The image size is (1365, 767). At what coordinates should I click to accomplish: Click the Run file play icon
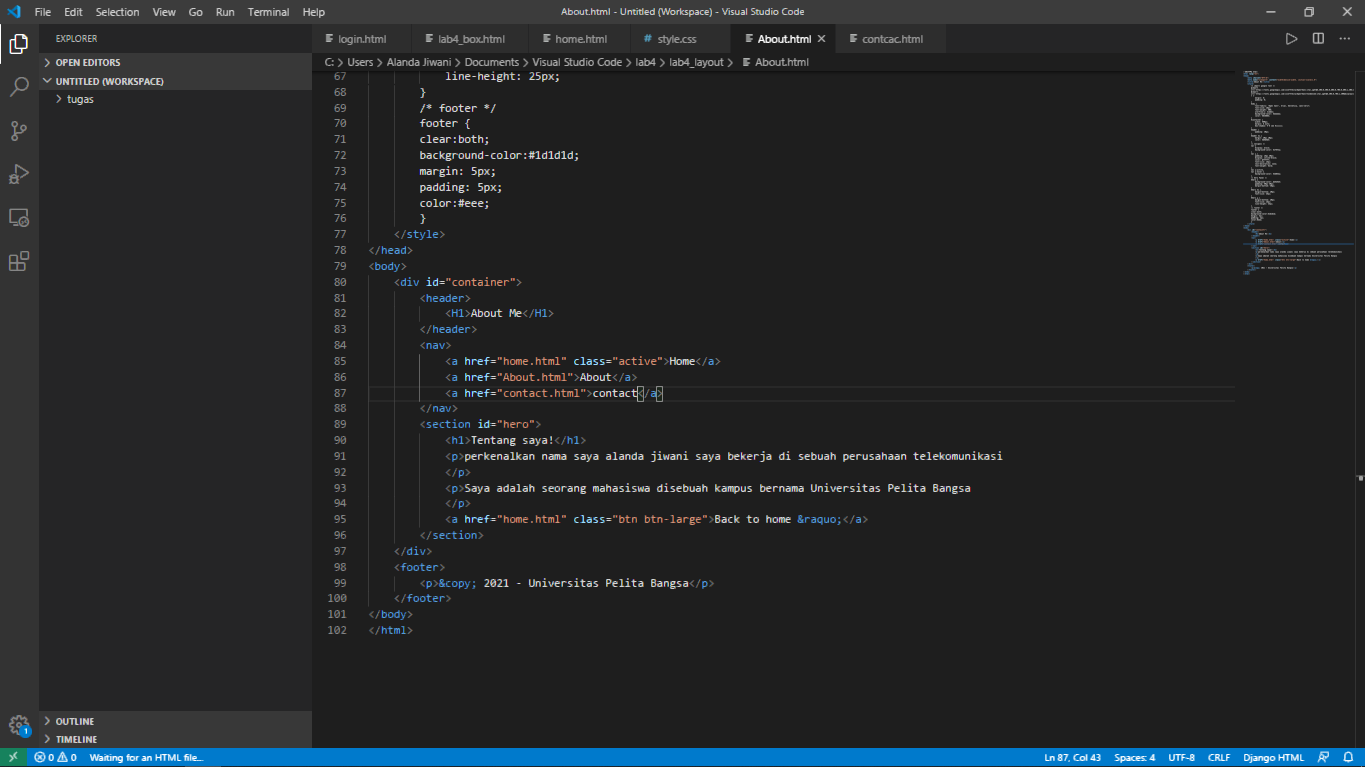pos(1291,39)
